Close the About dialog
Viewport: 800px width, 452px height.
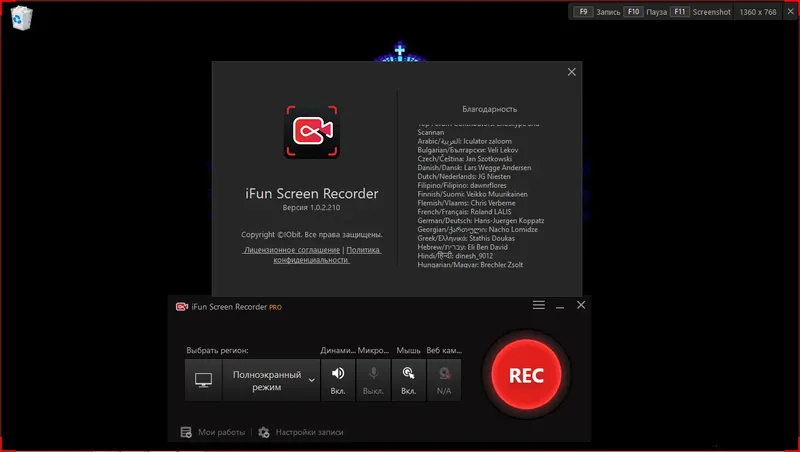pyautogui.click(x=571, y=72)
